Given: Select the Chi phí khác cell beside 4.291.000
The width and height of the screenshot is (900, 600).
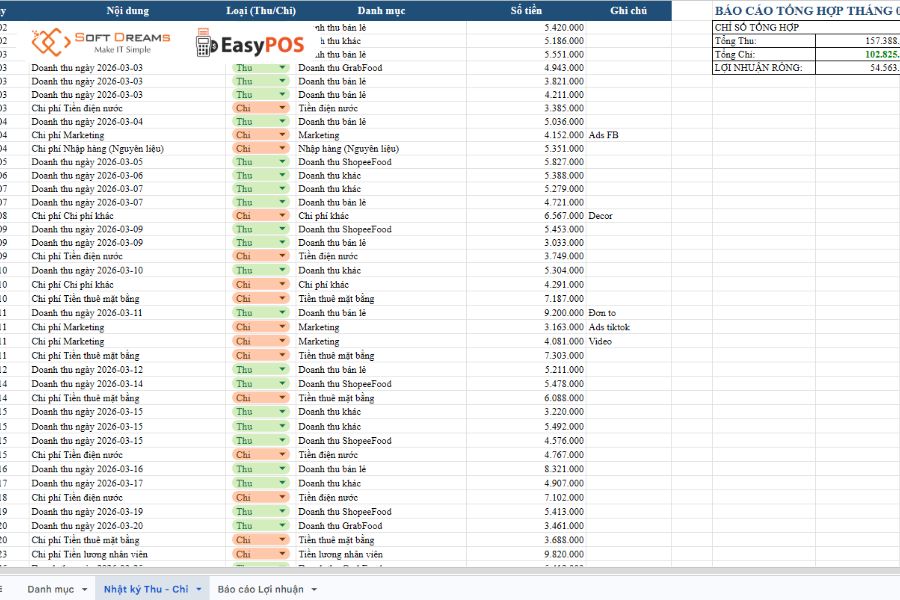Looking at the screenshot, I should [x=381, y=285].
